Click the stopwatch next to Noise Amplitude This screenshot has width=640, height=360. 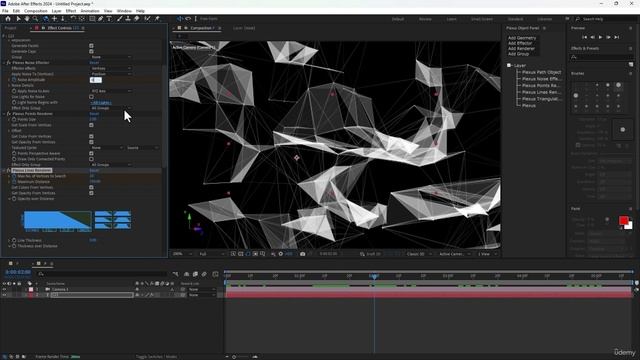click(x=14, y=80)
